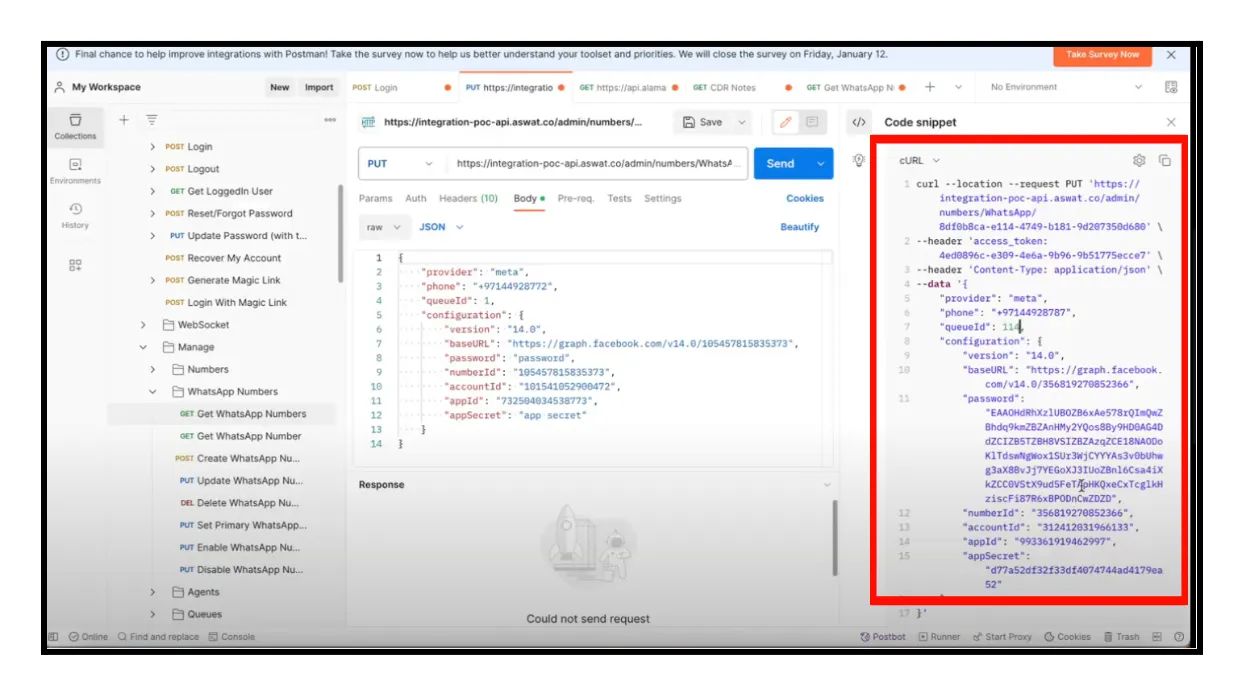Image resolution: width=1256 pixels, height=682 pixels.
Task: Open the Save options dropdown arrow
Action: 741,122
